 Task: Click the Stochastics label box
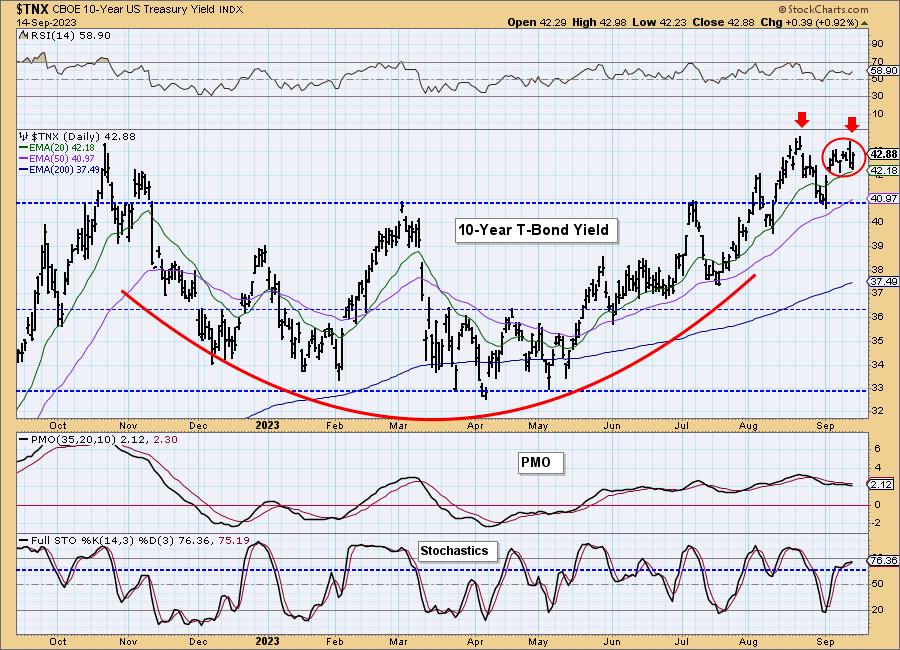[457, 551]
